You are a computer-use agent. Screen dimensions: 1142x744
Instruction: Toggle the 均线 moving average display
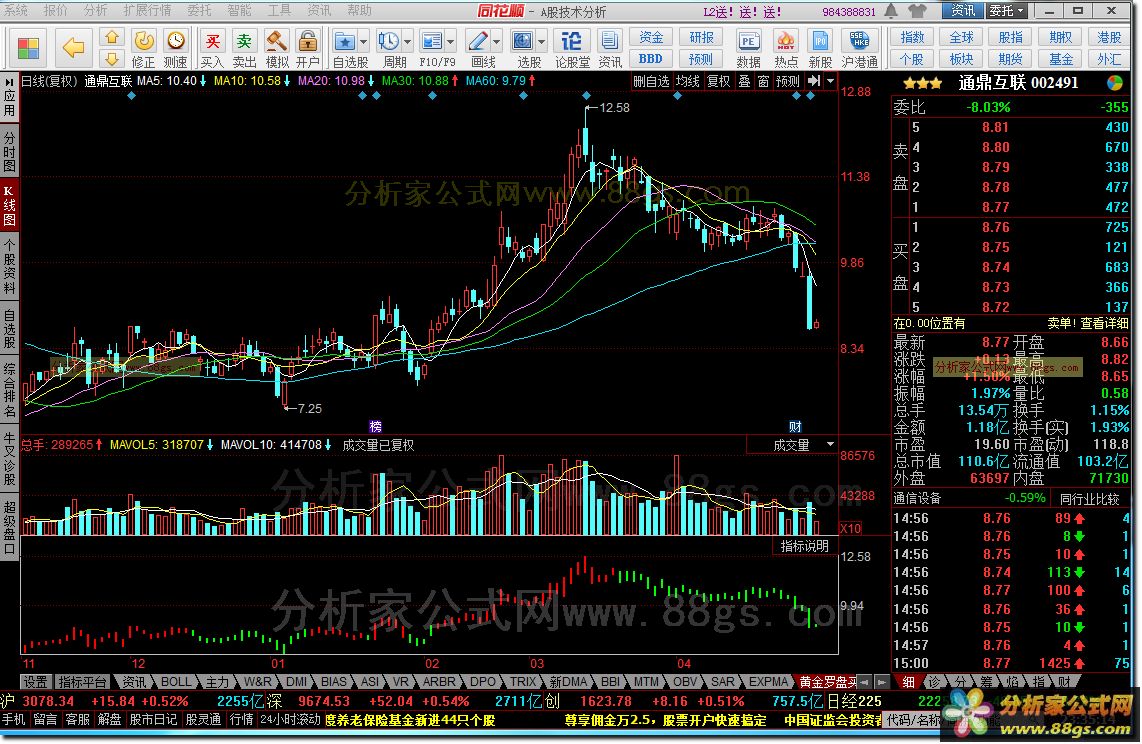point(688,82)
